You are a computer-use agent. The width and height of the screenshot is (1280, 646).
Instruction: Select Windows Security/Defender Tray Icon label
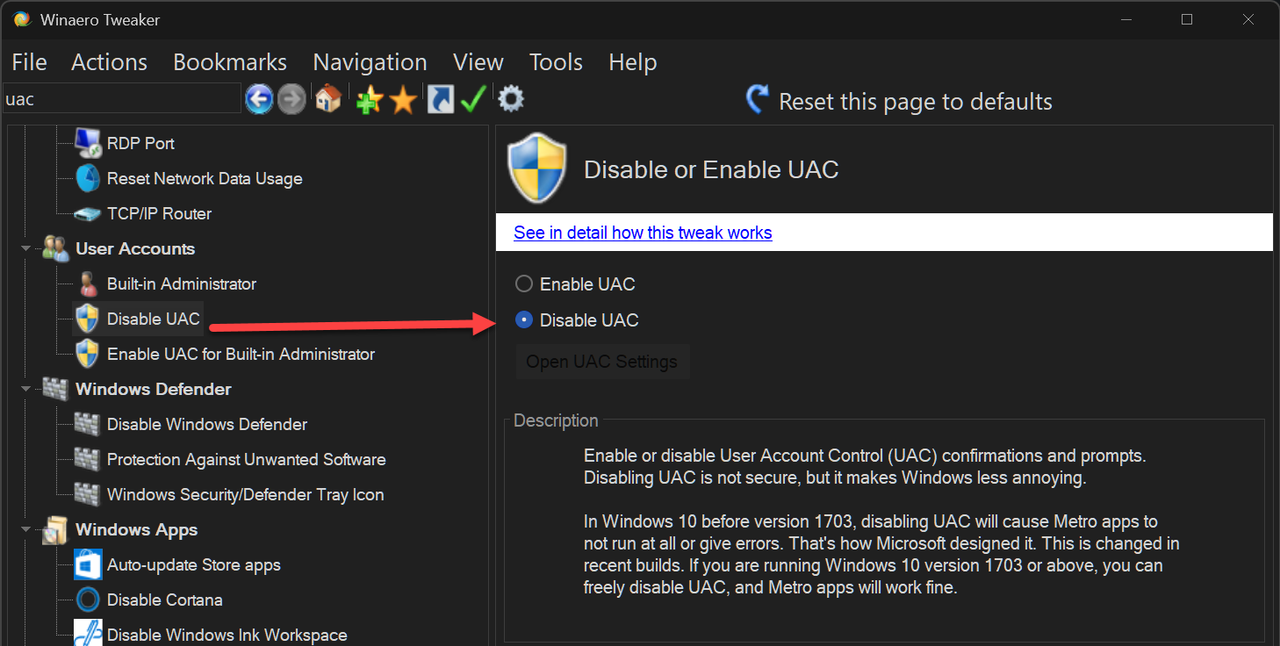[245, 495]
